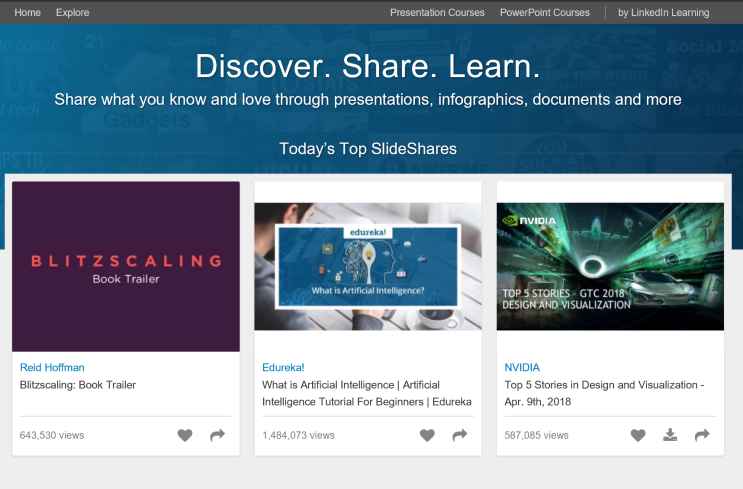Click the Blitzscaling Book Trailer thumbnail

coord(126,266)
